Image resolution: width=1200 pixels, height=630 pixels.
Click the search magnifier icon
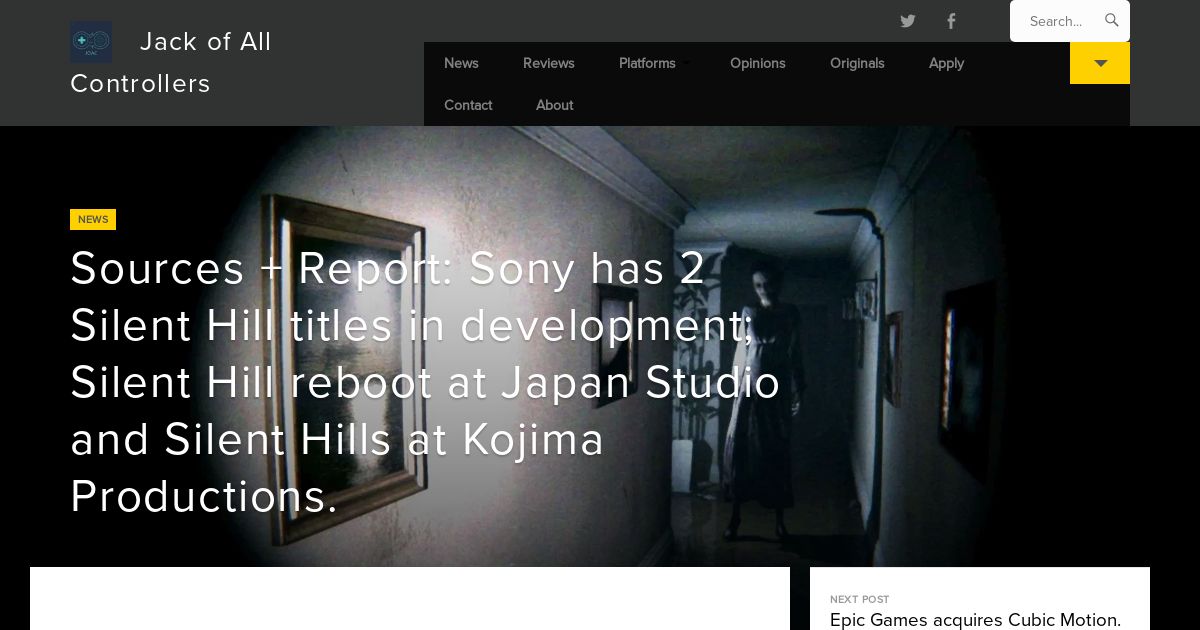[1111, 20]
